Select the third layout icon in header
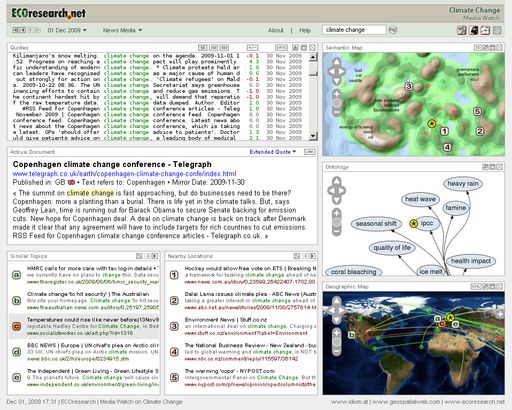Screen dimensions: 512x410 [x=485, y=30]
